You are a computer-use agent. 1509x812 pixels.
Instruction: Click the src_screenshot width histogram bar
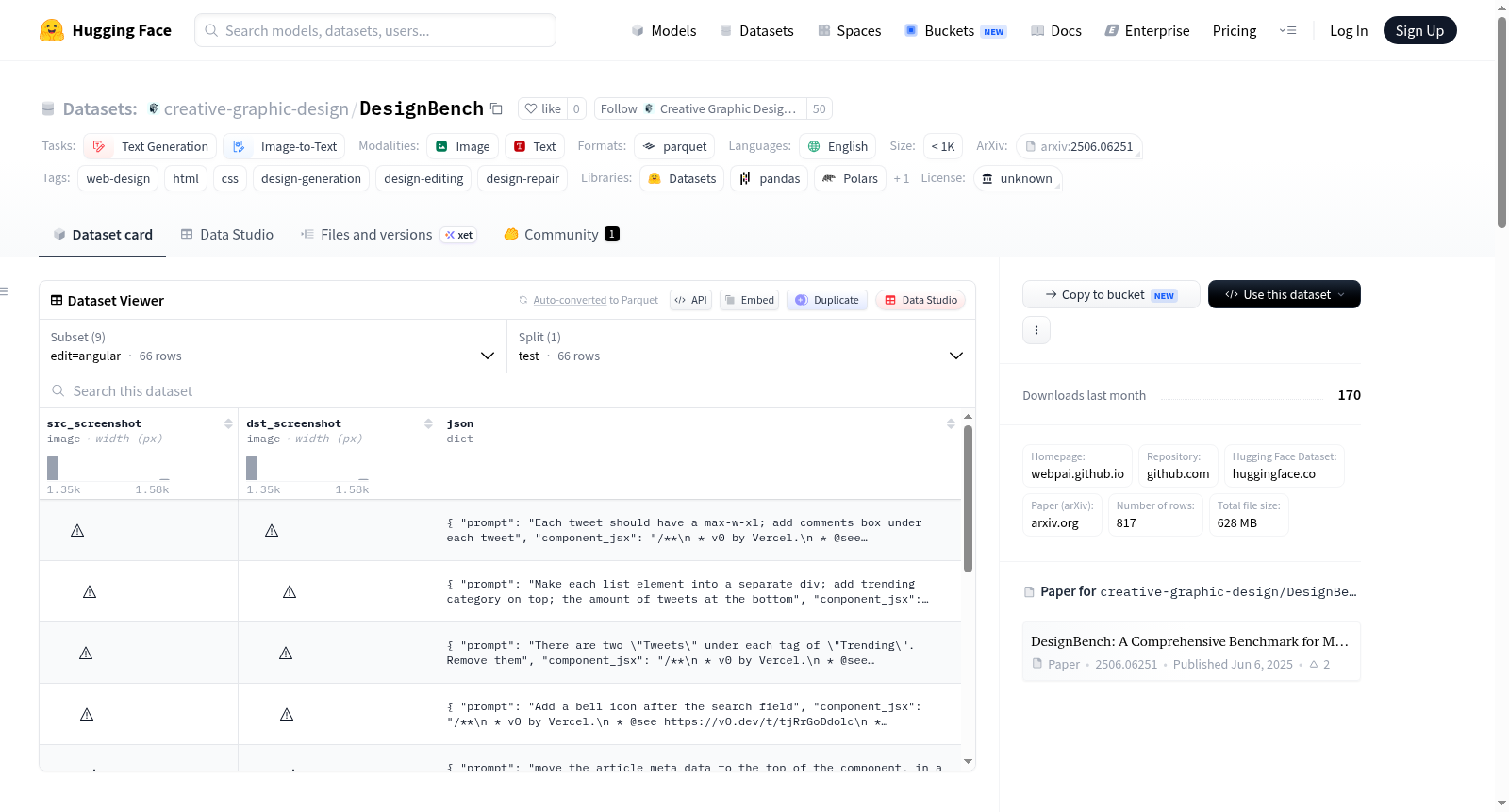point(53,468)
